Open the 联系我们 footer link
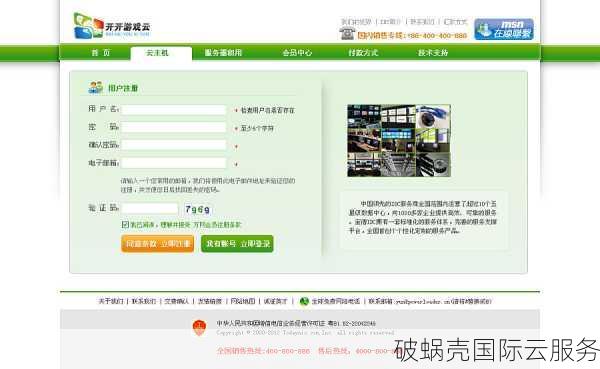This screenshot has width=600, height=369. [144, 302]
